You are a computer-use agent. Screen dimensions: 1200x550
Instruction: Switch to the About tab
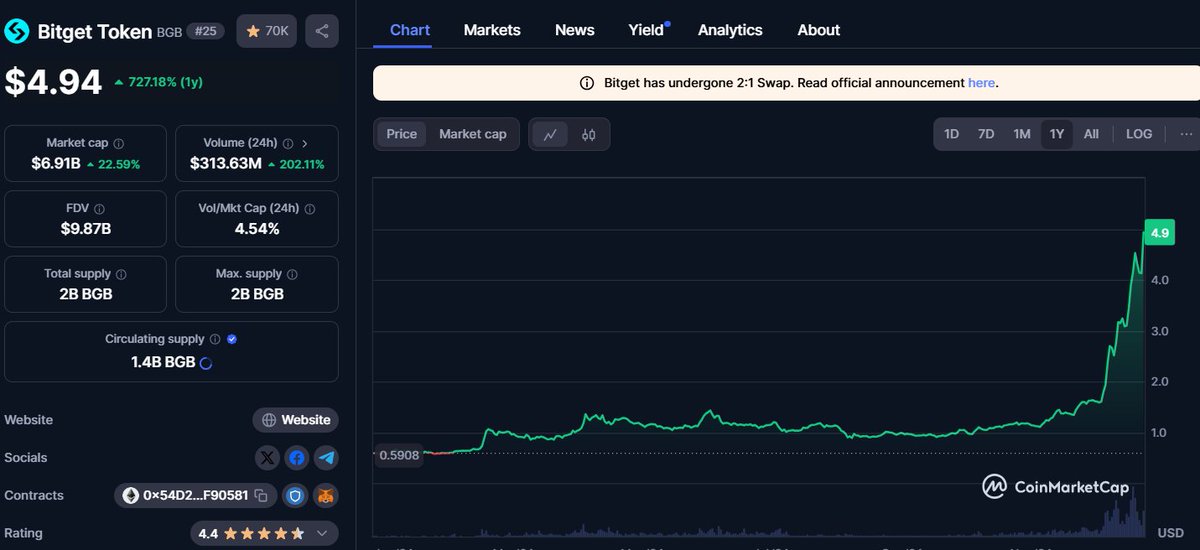tap(819, 30)
